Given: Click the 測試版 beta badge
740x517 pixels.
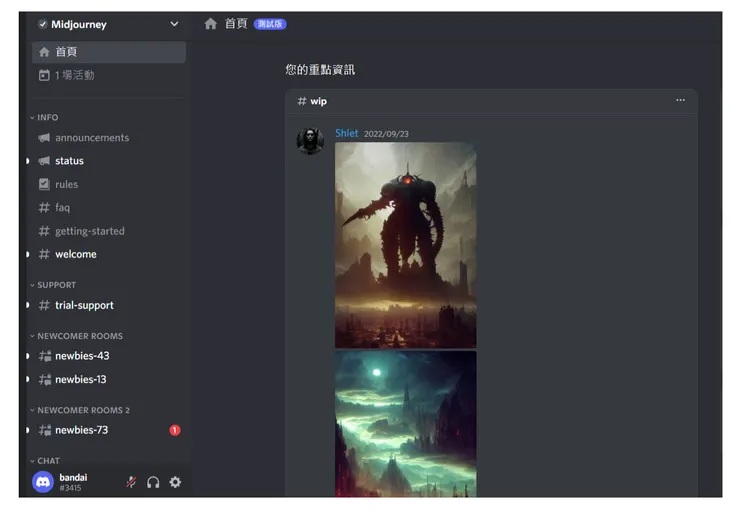Looking at the screenshot, I should 270,24.
